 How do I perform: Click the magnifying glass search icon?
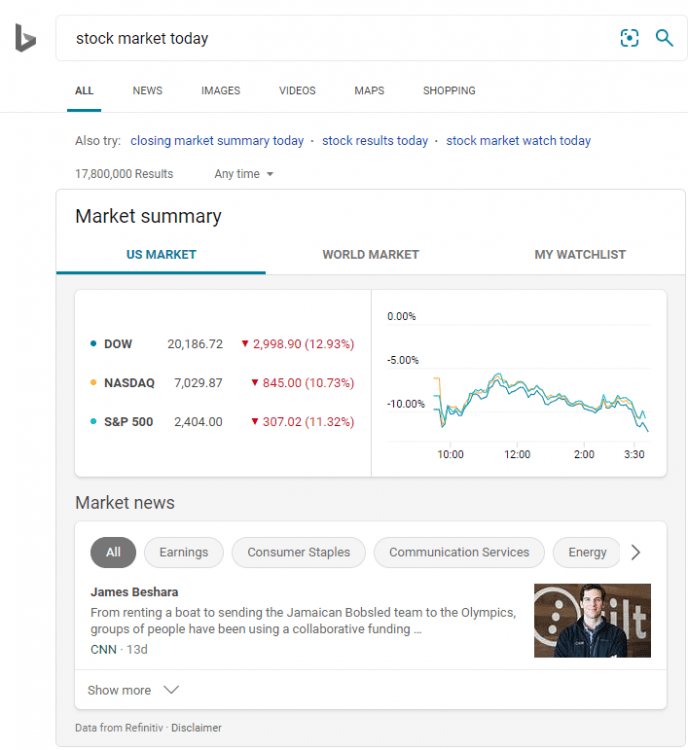pos(664,39)
